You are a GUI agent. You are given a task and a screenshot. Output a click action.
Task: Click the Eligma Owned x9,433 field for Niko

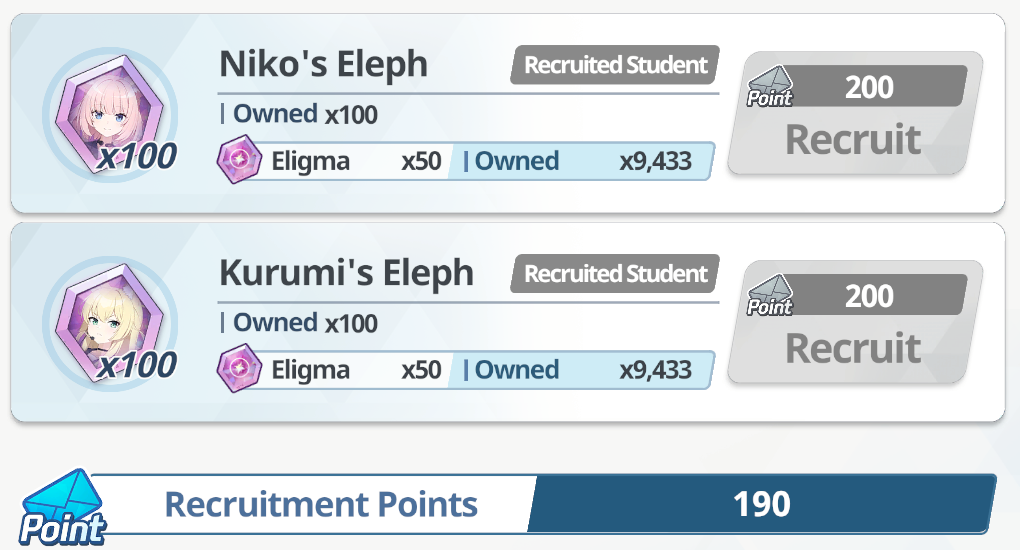click(581, 161)
